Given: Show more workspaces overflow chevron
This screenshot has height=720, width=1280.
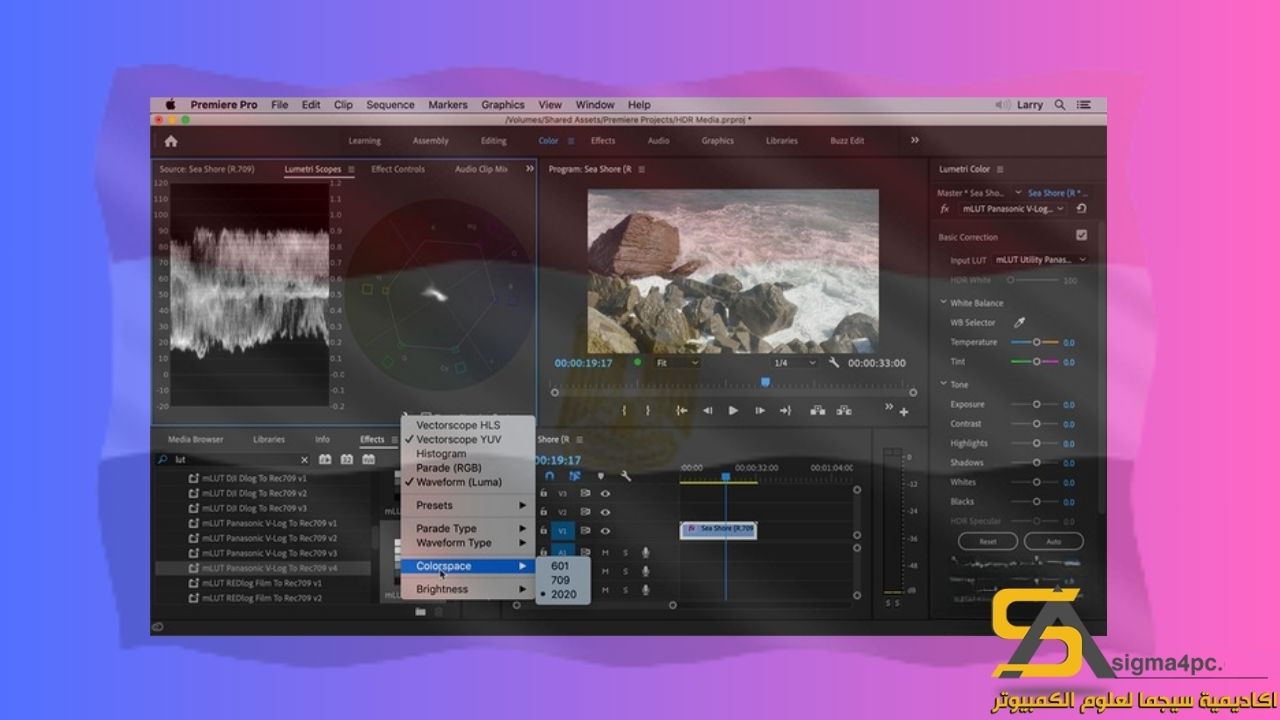Looking at the screenshot, I should [x=914, y=141].
